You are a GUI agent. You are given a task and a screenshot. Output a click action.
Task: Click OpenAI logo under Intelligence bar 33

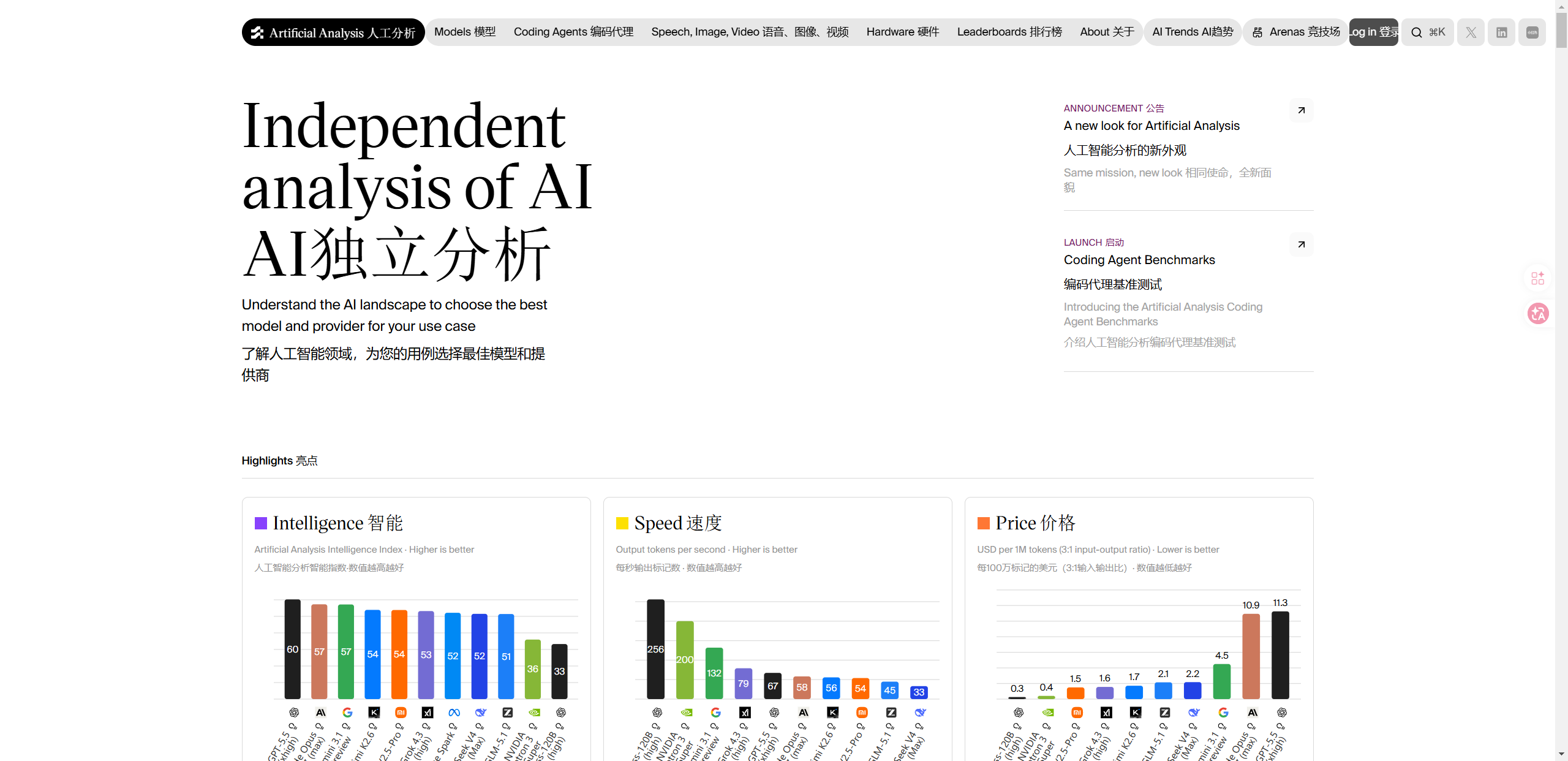tap(561, 713)
